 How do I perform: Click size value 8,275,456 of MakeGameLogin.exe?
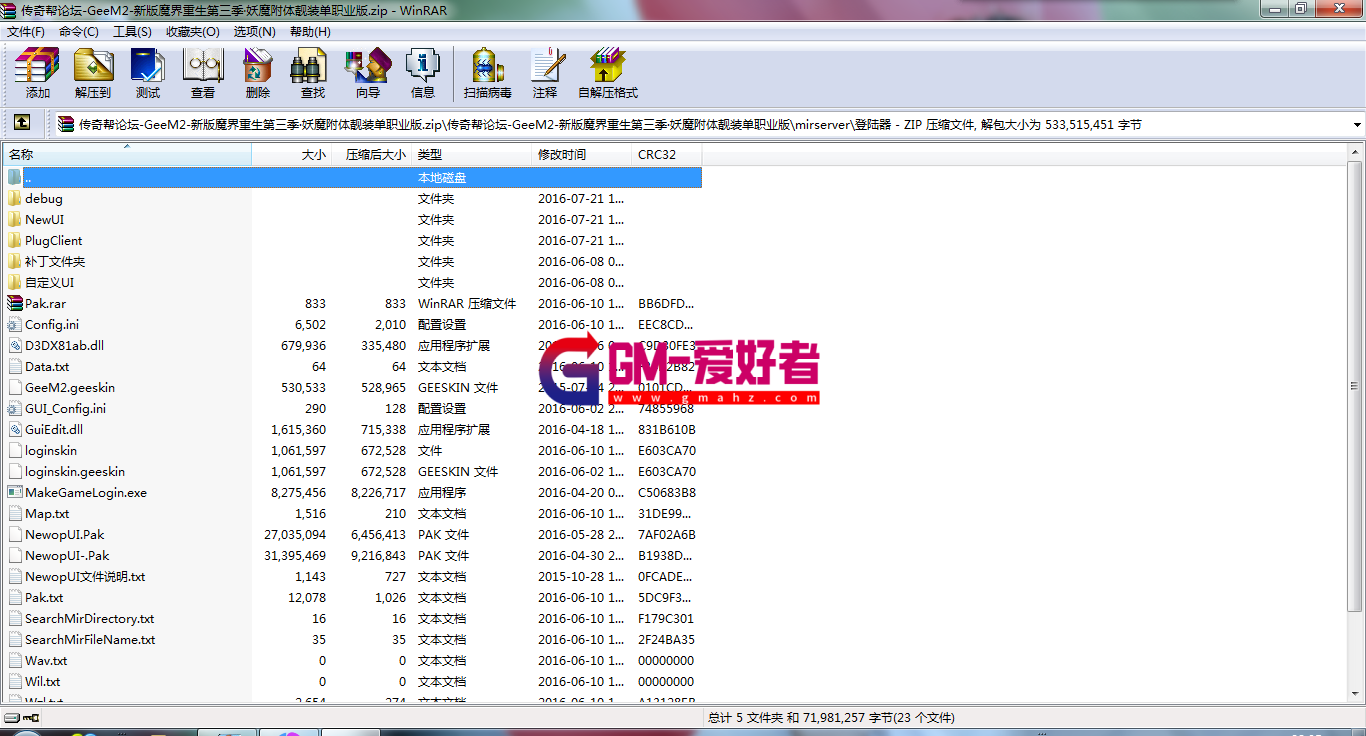(298, 492)
